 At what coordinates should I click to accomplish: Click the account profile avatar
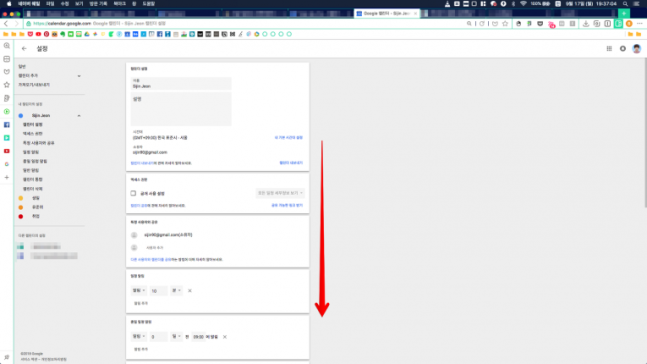pyautogui.click(x=637, y=49)
